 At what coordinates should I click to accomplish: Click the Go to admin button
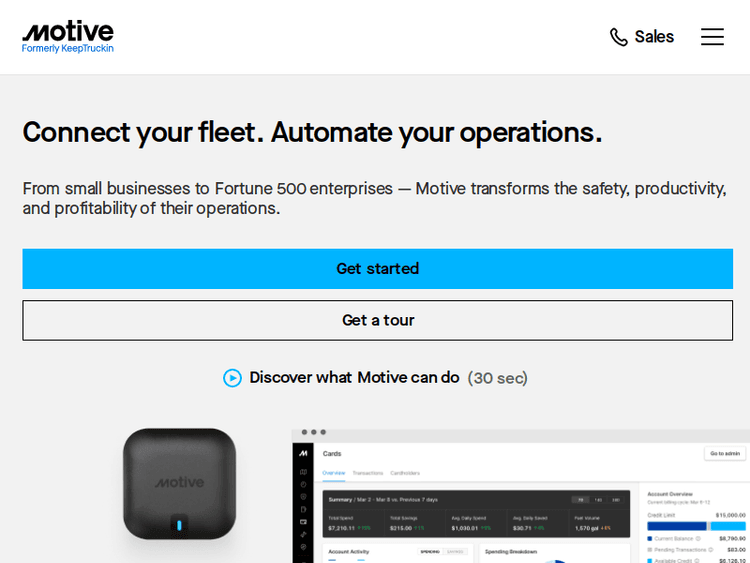725,453
